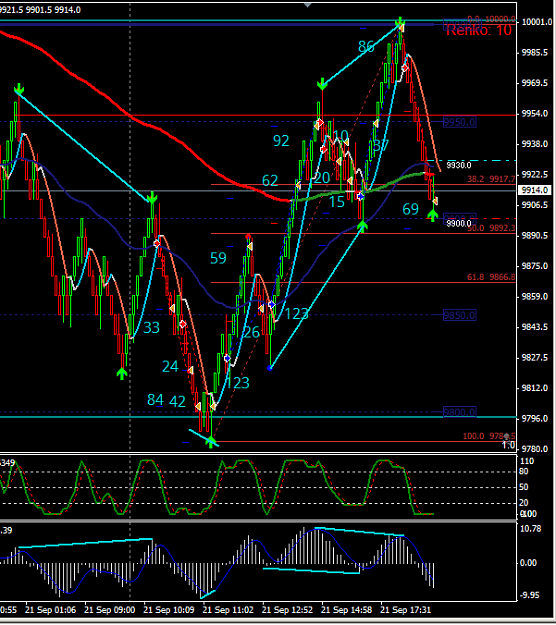The image size is (556, 625).
Task: Click the 21 Sep 12:52 time label
Action: 287,610
